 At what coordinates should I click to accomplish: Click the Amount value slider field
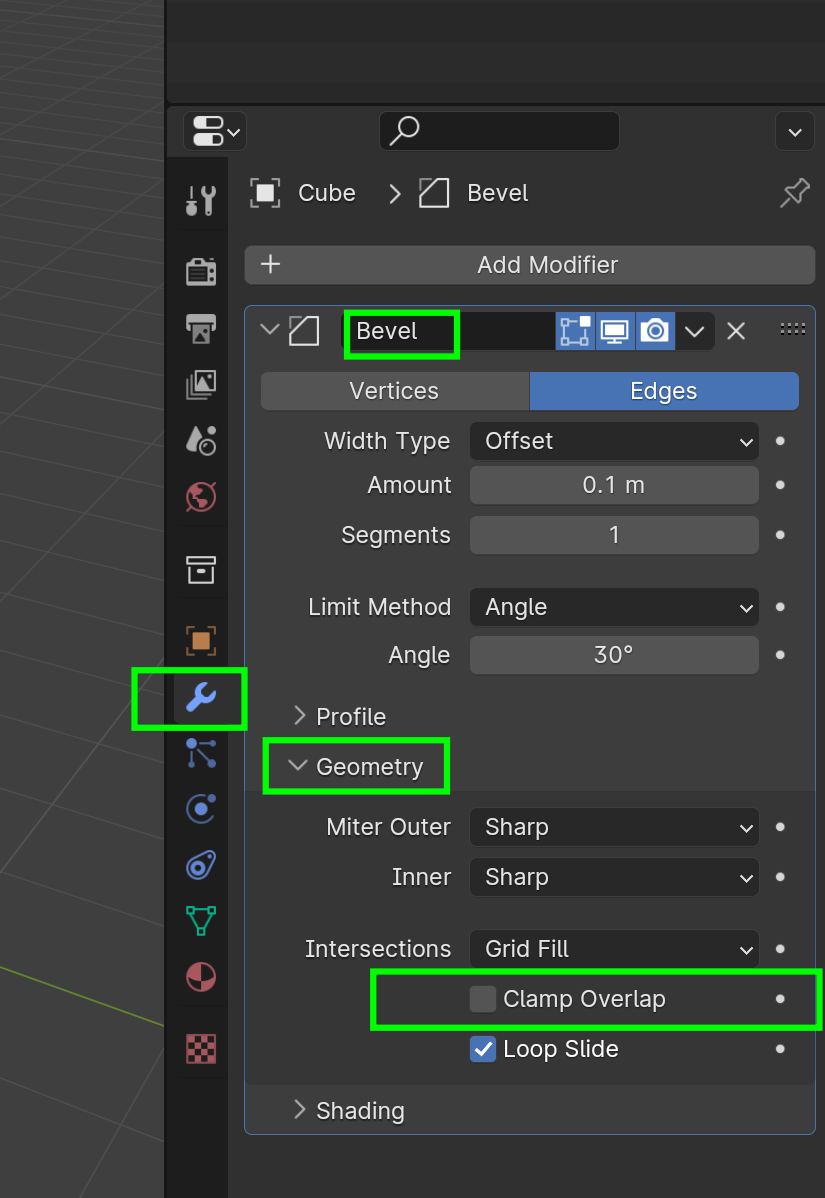pos(614,485)
